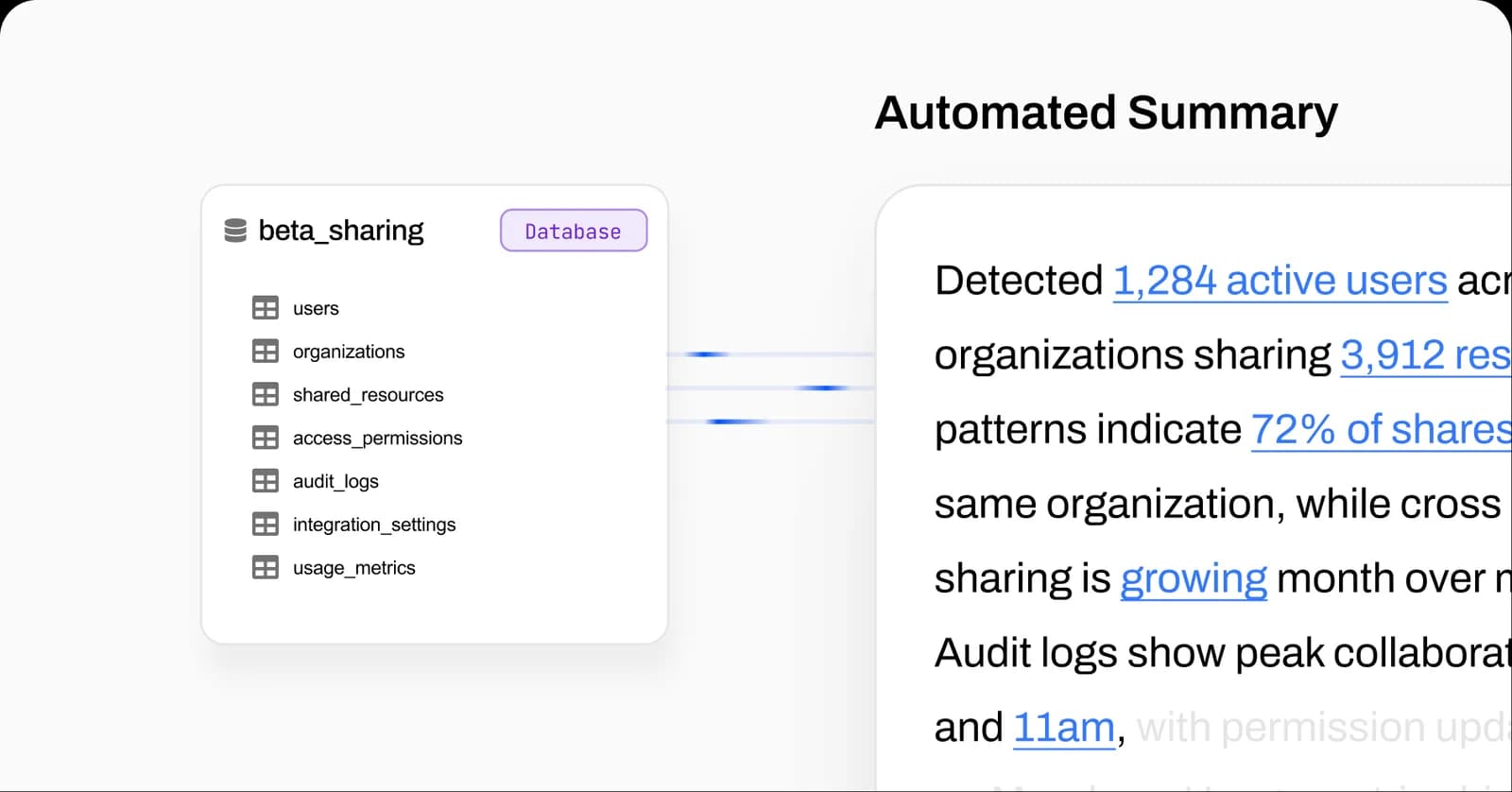The height and width of the screenshot is (792, 1512).
Task: Select the shared_resources table entry
Action: 368,395
